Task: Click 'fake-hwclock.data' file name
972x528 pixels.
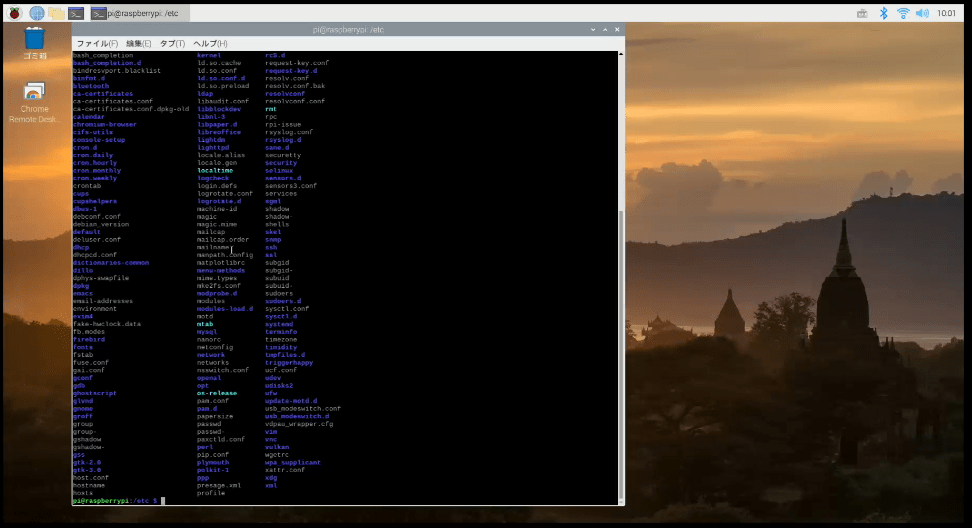Action: (x=107, y=324)
